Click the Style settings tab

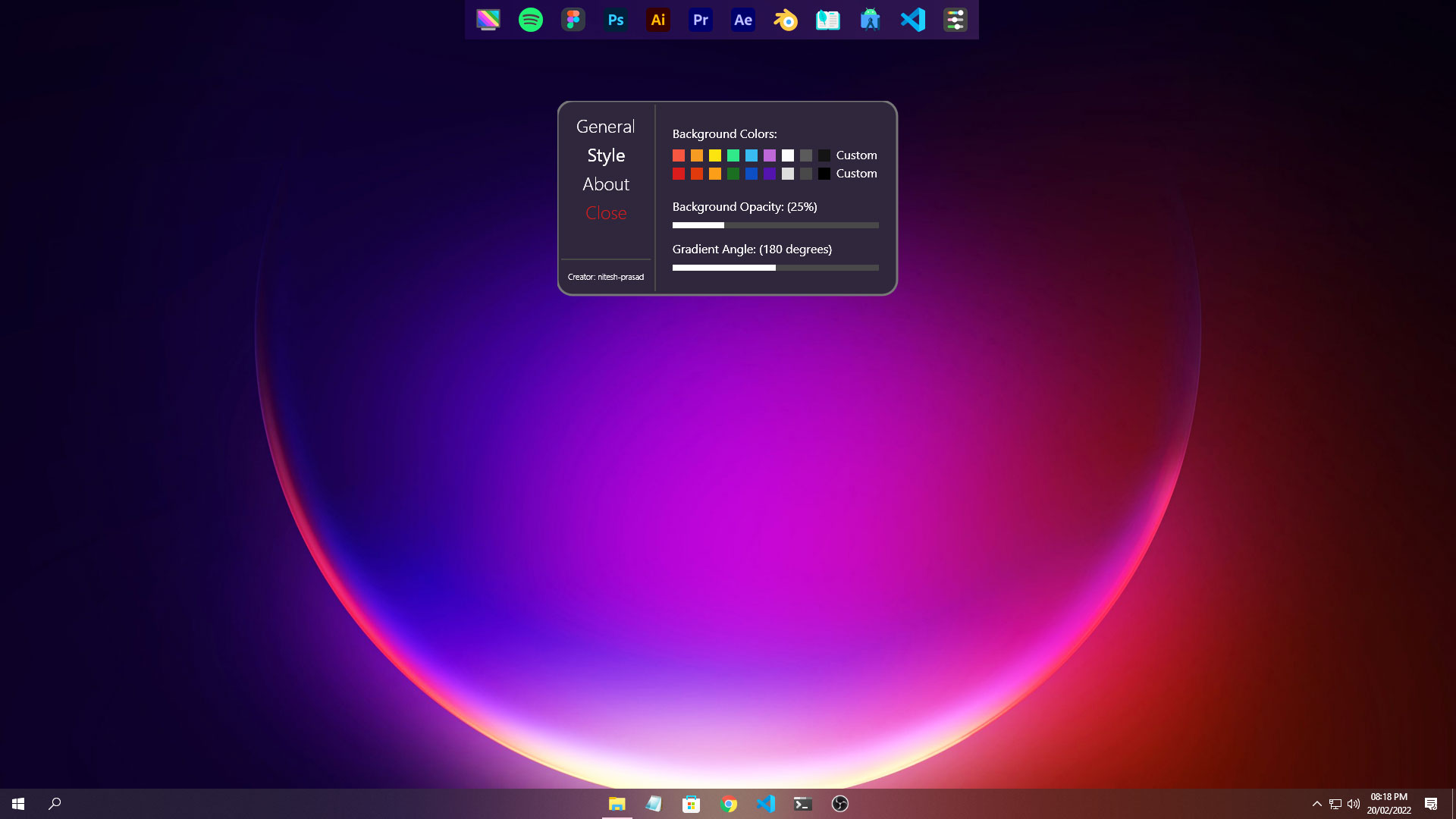coord(605,154)
